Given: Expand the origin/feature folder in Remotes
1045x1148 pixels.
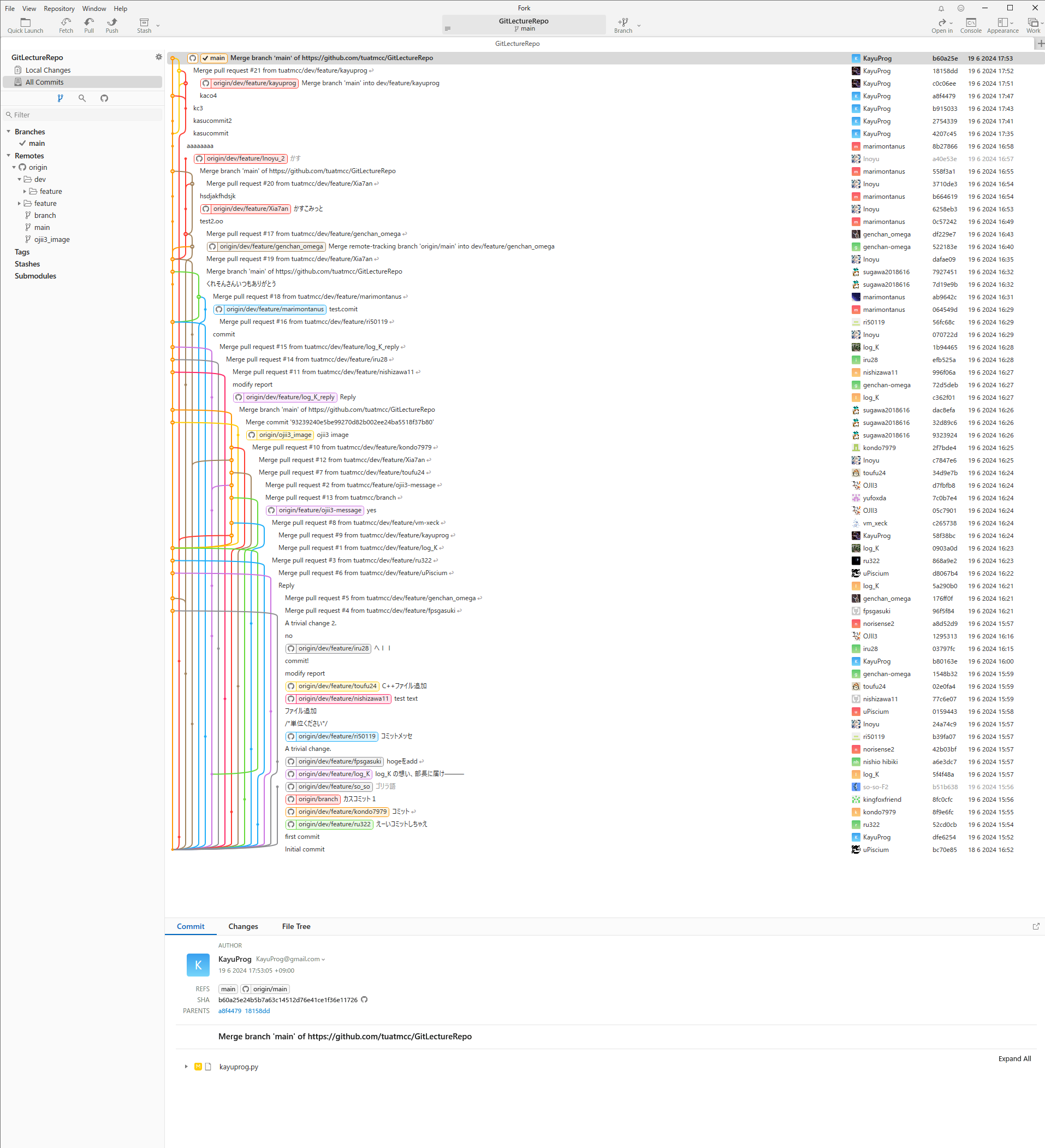Looking at the screenshot, I should (19, 203).
